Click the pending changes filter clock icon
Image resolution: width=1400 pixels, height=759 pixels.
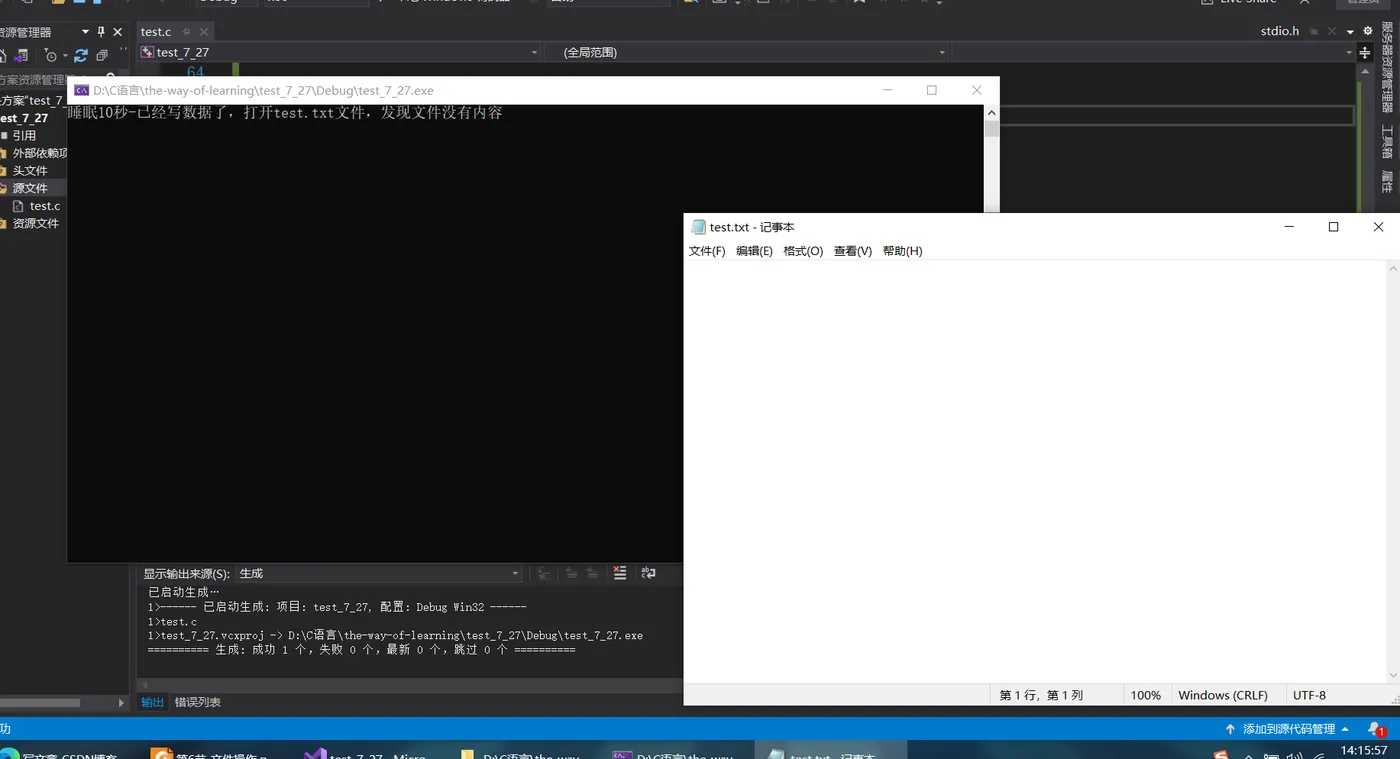click(x=50, y=56)
